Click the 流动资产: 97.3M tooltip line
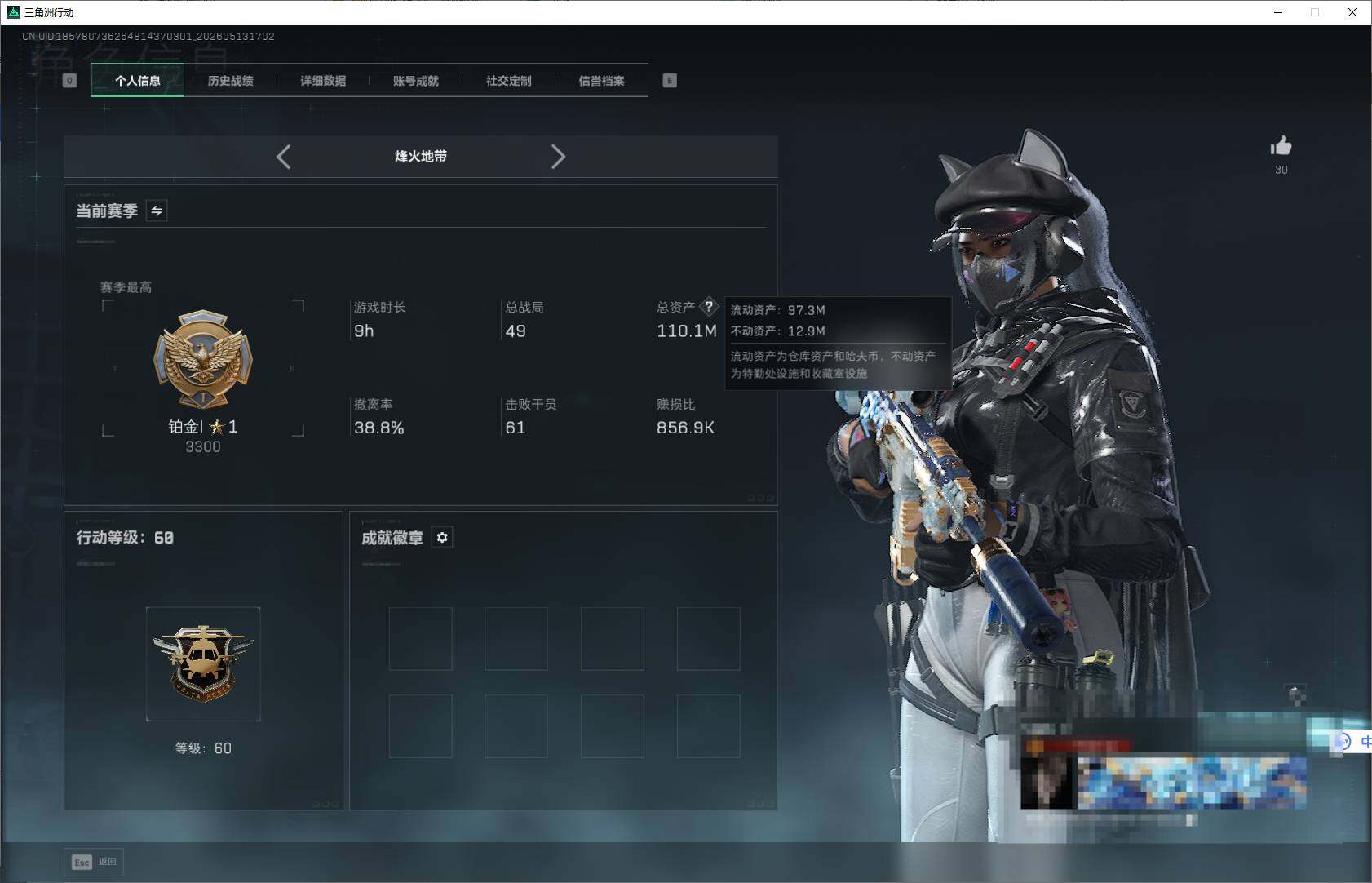The image size is (1372, 883). tap(778, 310)
